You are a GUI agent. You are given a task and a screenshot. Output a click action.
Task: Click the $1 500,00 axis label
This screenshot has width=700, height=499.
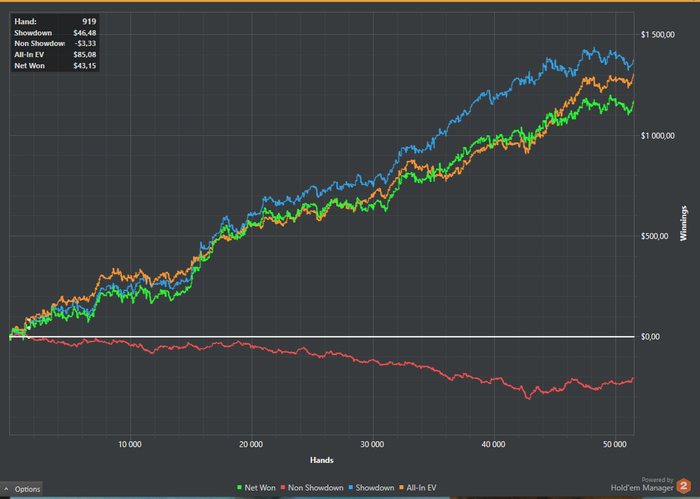point(658,35)
